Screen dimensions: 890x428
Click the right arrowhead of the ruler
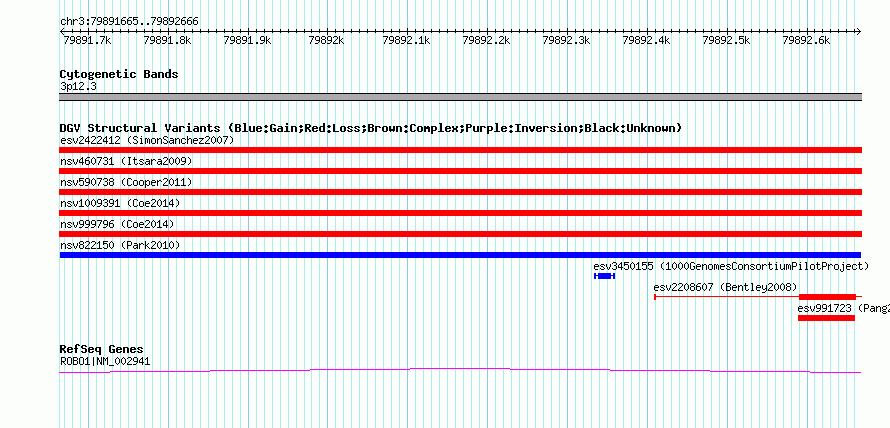(x=859, y=31)
